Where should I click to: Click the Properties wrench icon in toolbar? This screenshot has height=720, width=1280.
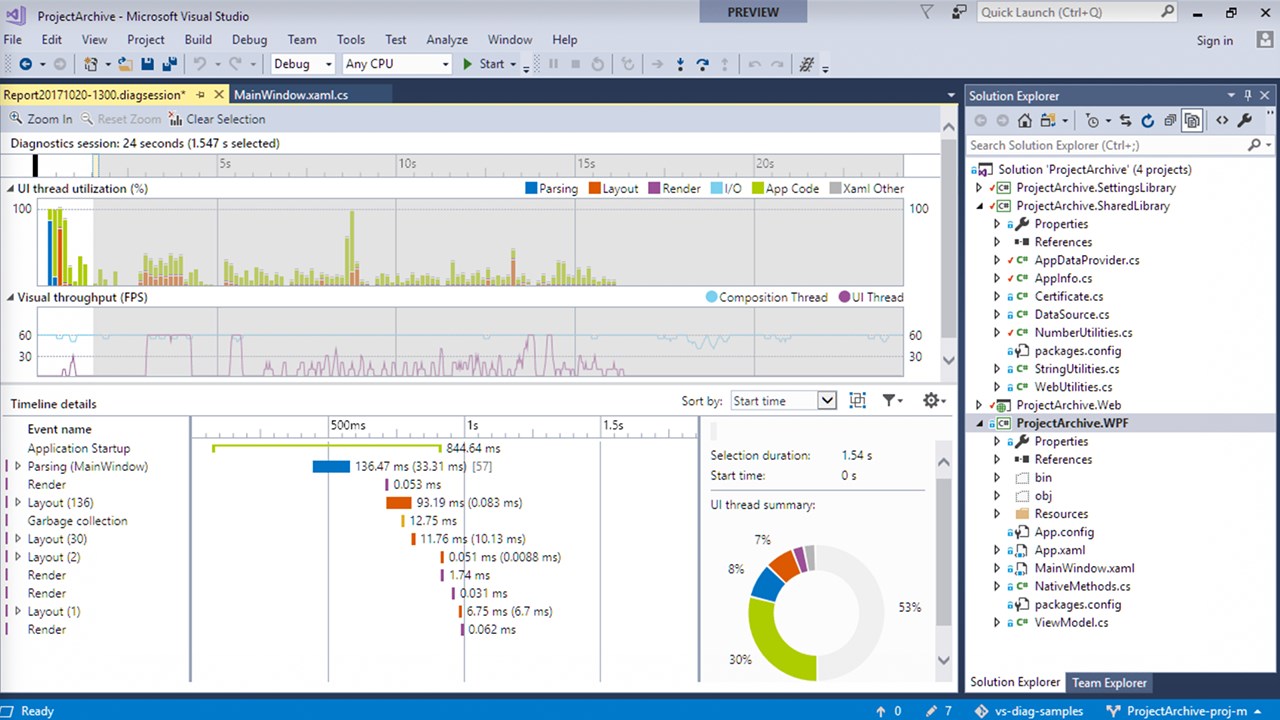[x=1245, y=121]
